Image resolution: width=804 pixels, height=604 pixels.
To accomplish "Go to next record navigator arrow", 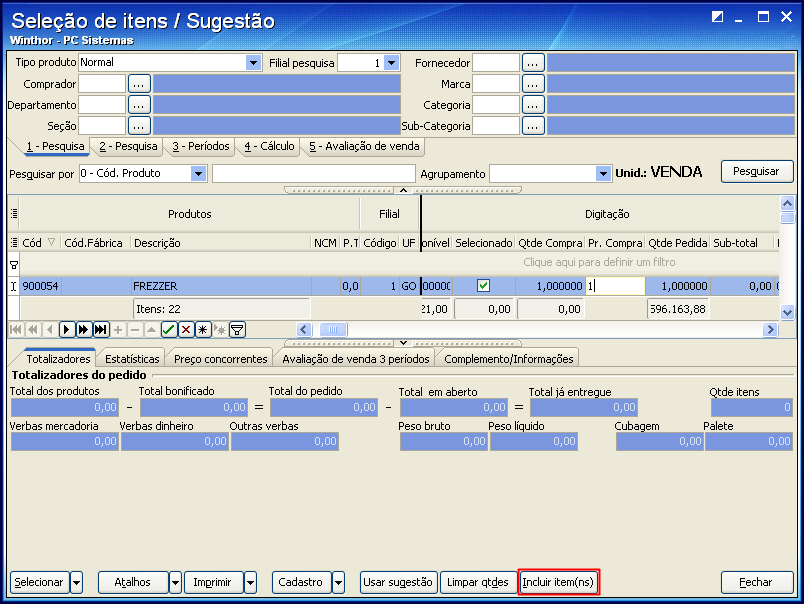I will point(67,330).
